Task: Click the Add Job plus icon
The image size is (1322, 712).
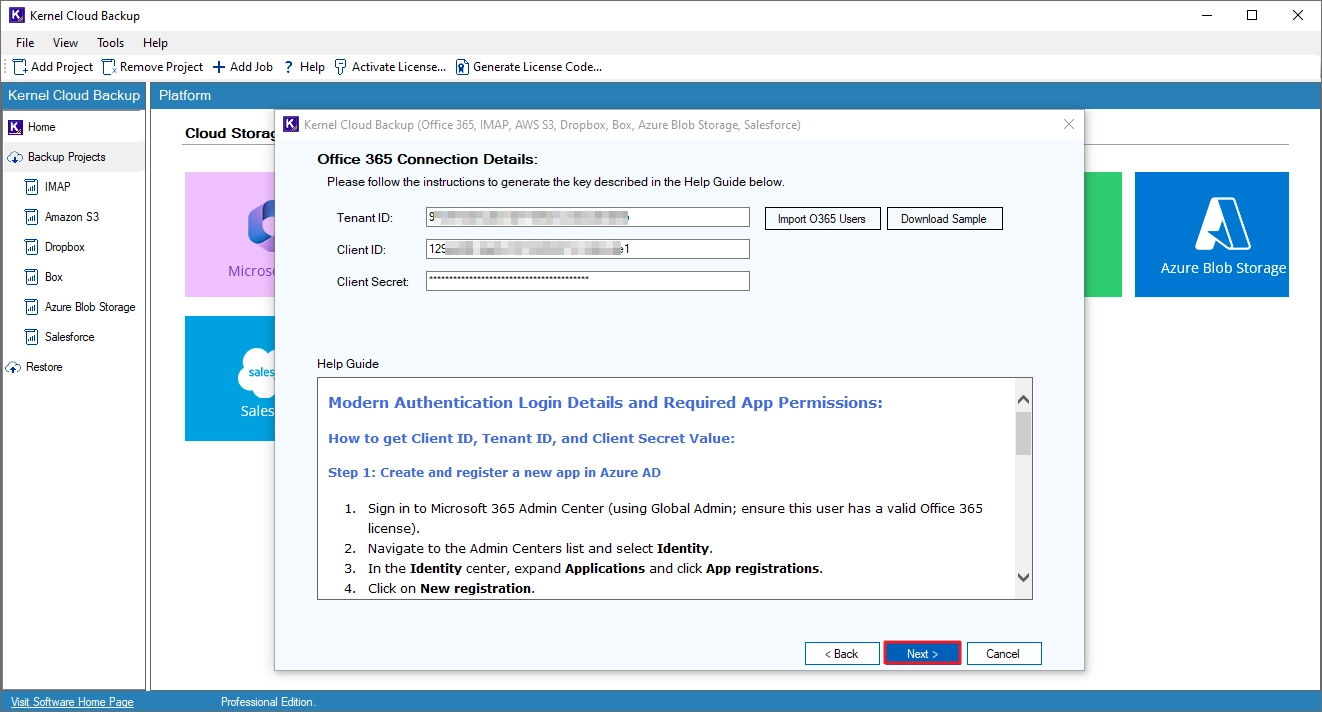Action: point(219,67)
